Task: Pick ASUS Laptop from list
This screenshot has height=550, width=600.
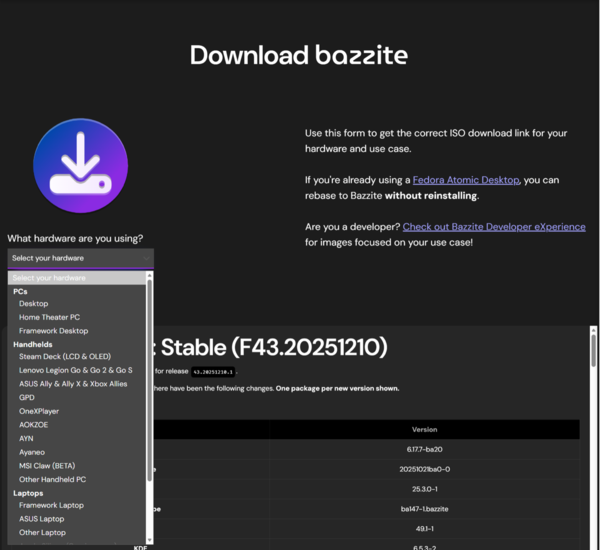Action: click(77, 519)
